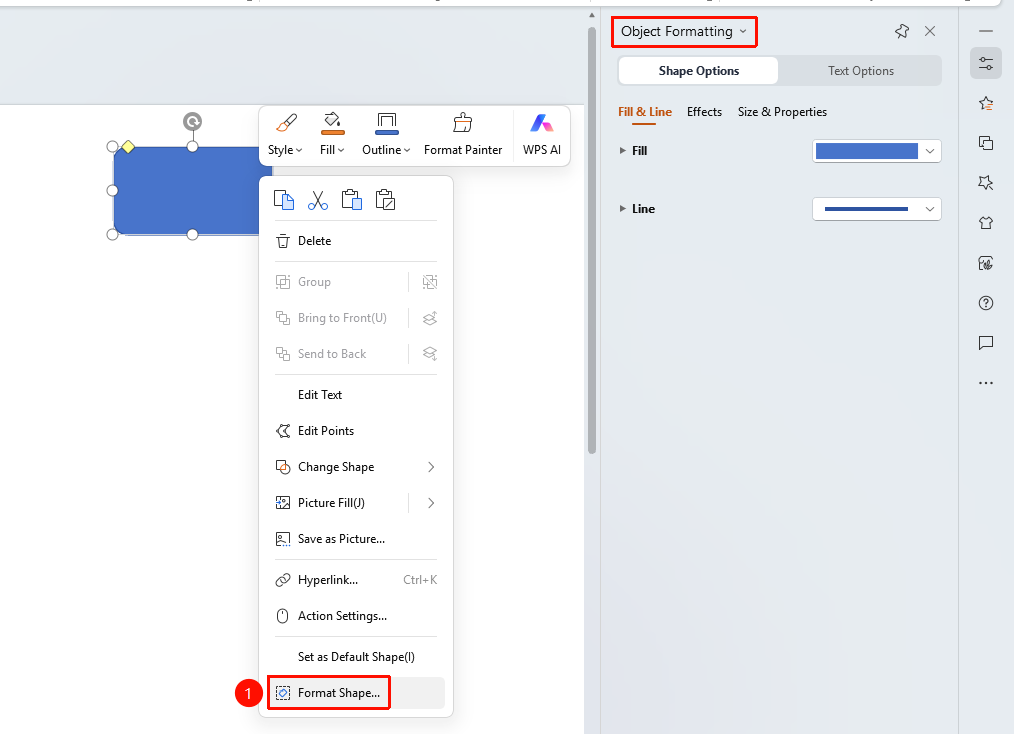The width and height of the screenshot is (1014, 734).
Task: Click the sliders properties icon in the sidebar
Action: 986,63
